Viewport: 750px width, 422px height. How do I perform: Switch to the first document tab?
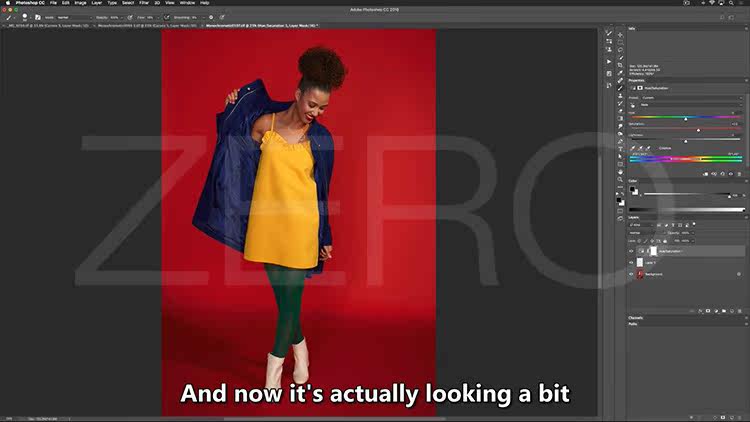48,26
